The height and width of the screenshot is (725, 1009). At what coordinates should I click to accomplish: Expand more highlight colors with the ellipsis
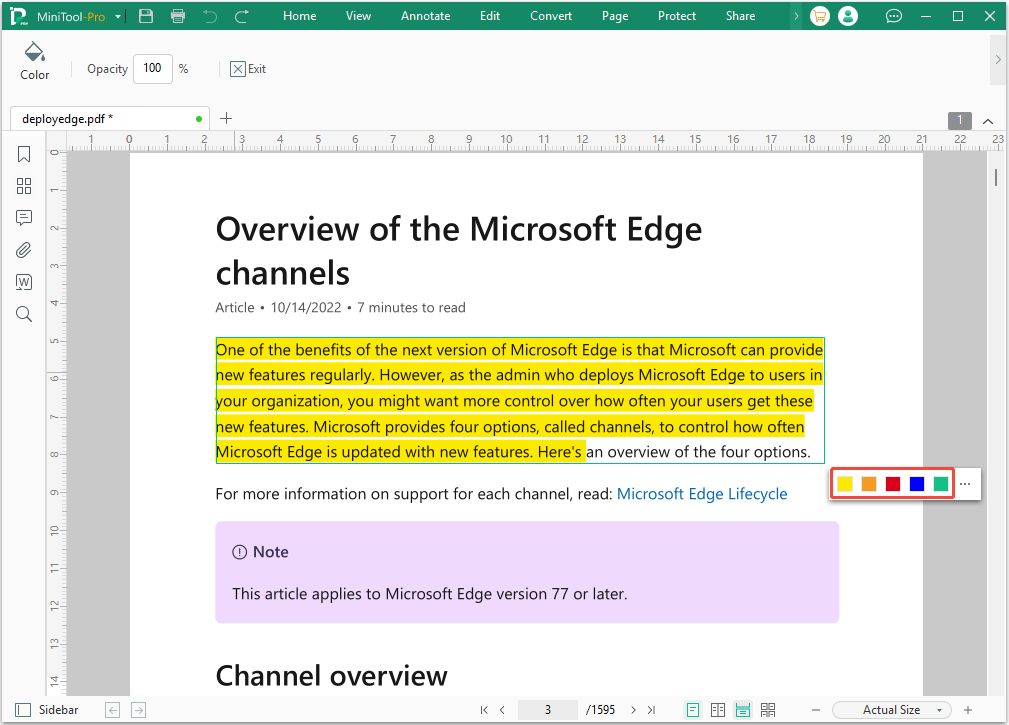point(965,483)
